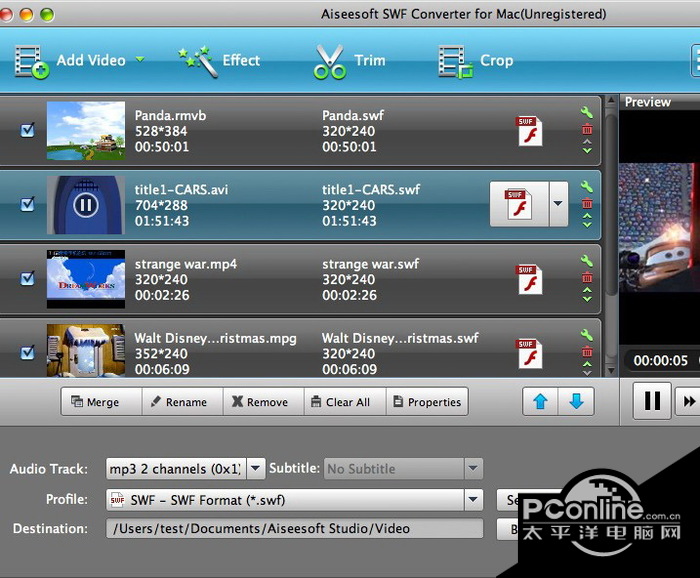Screen dimensions: 700x578
Task: Select the Panda.swf output name
Action: (x=353, y=116)
